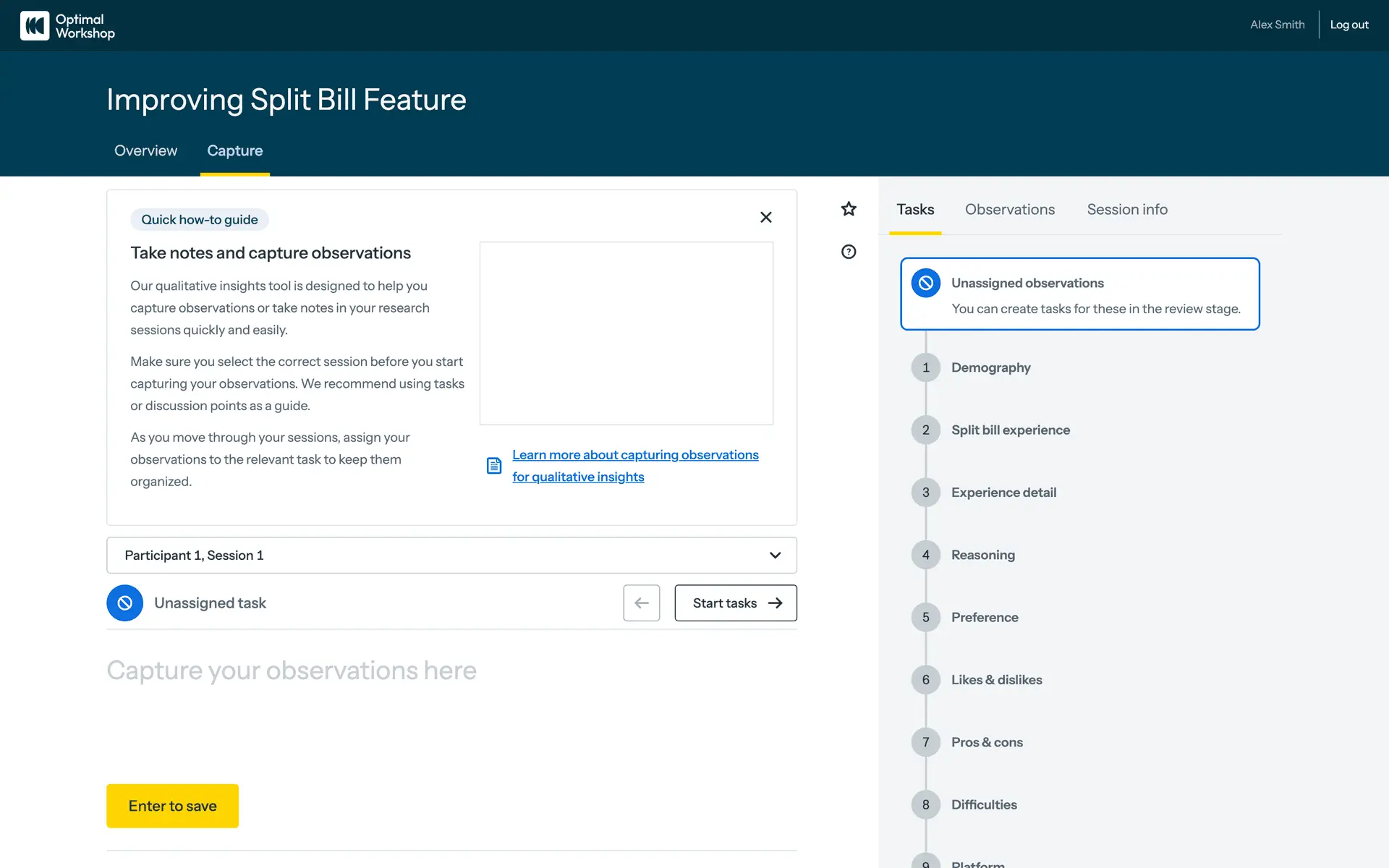The width and height of the screenshot is (1389, 868).
Task: Select task step 2 Split bill experience
Action: (x=1010, y=430)
